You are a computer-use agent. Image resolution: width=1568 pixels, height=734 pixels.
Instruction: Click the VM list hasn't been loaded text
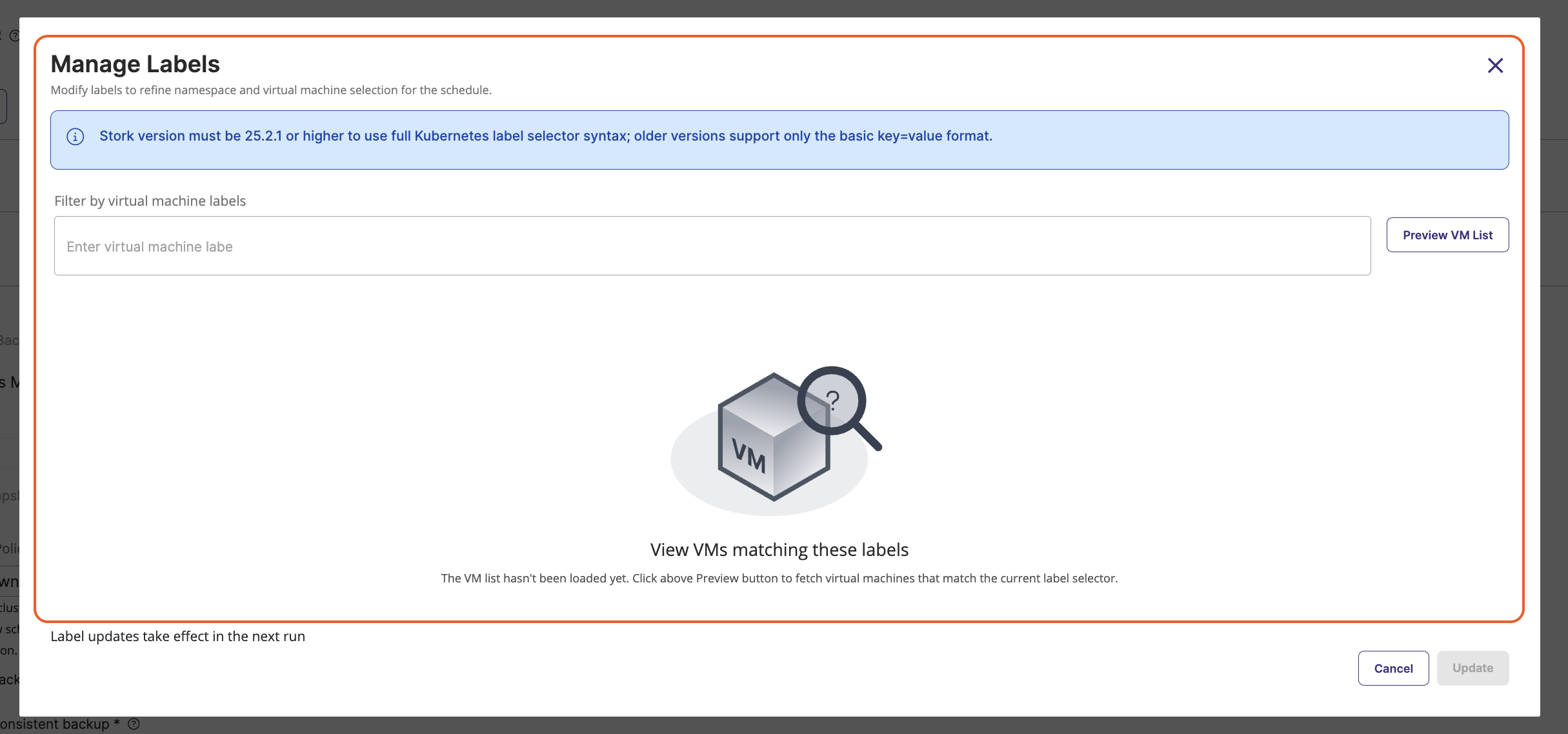click(x=779, y=579)
